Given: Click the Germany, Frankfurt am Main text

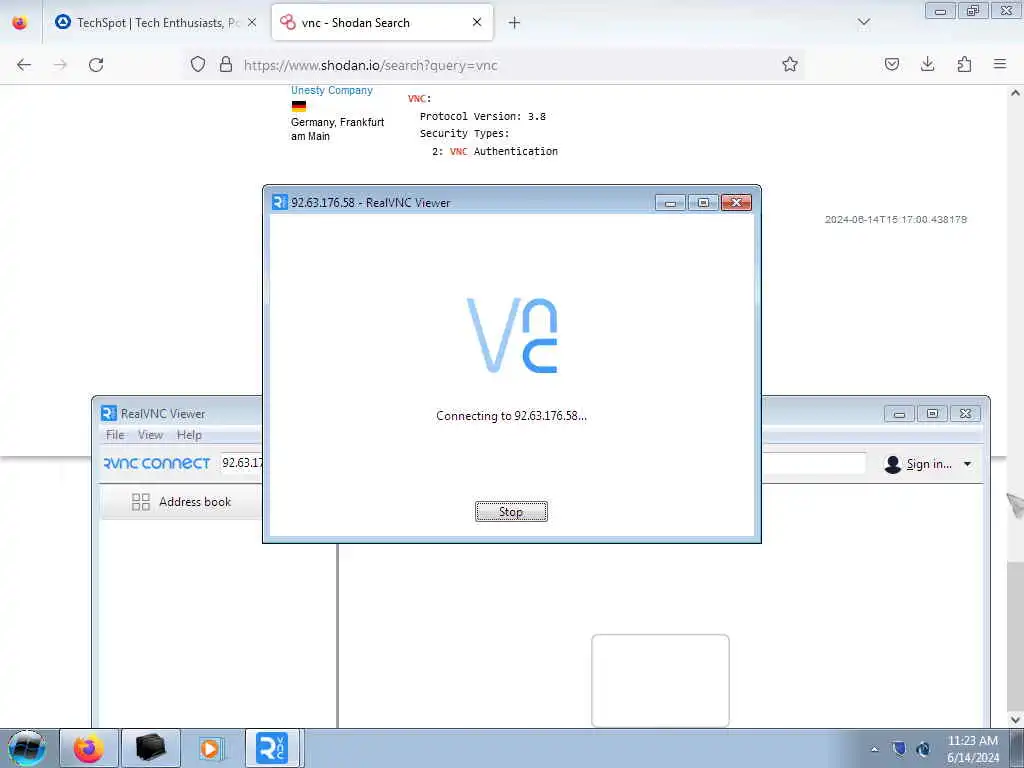Looking at the screenshot, I should tap(337, 129).
